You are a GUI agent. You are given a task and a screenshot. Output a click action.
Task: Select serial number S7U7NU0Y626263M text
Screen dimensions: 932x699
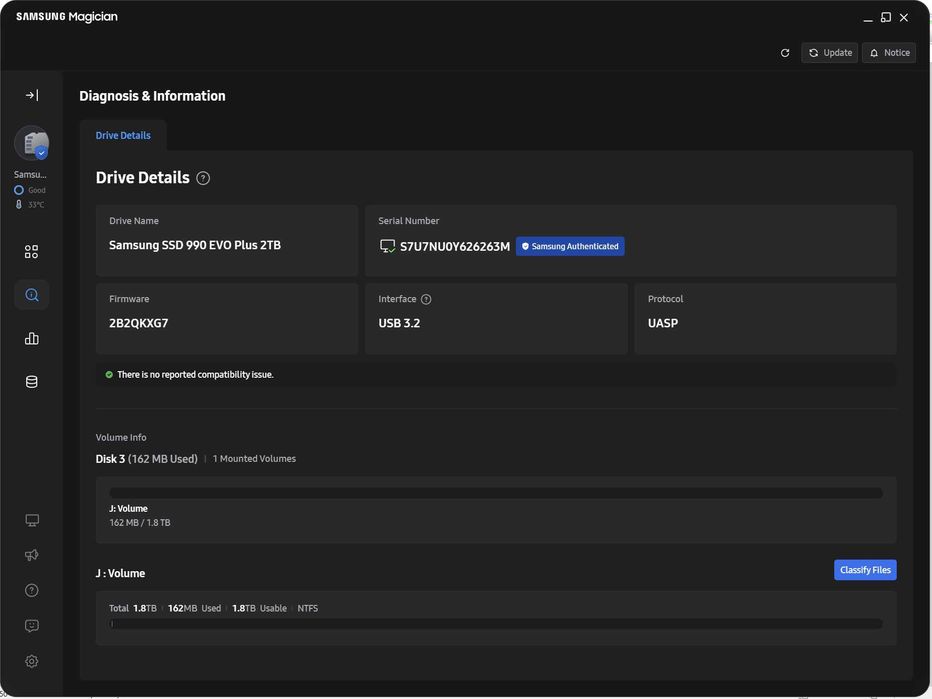[455, 247]
